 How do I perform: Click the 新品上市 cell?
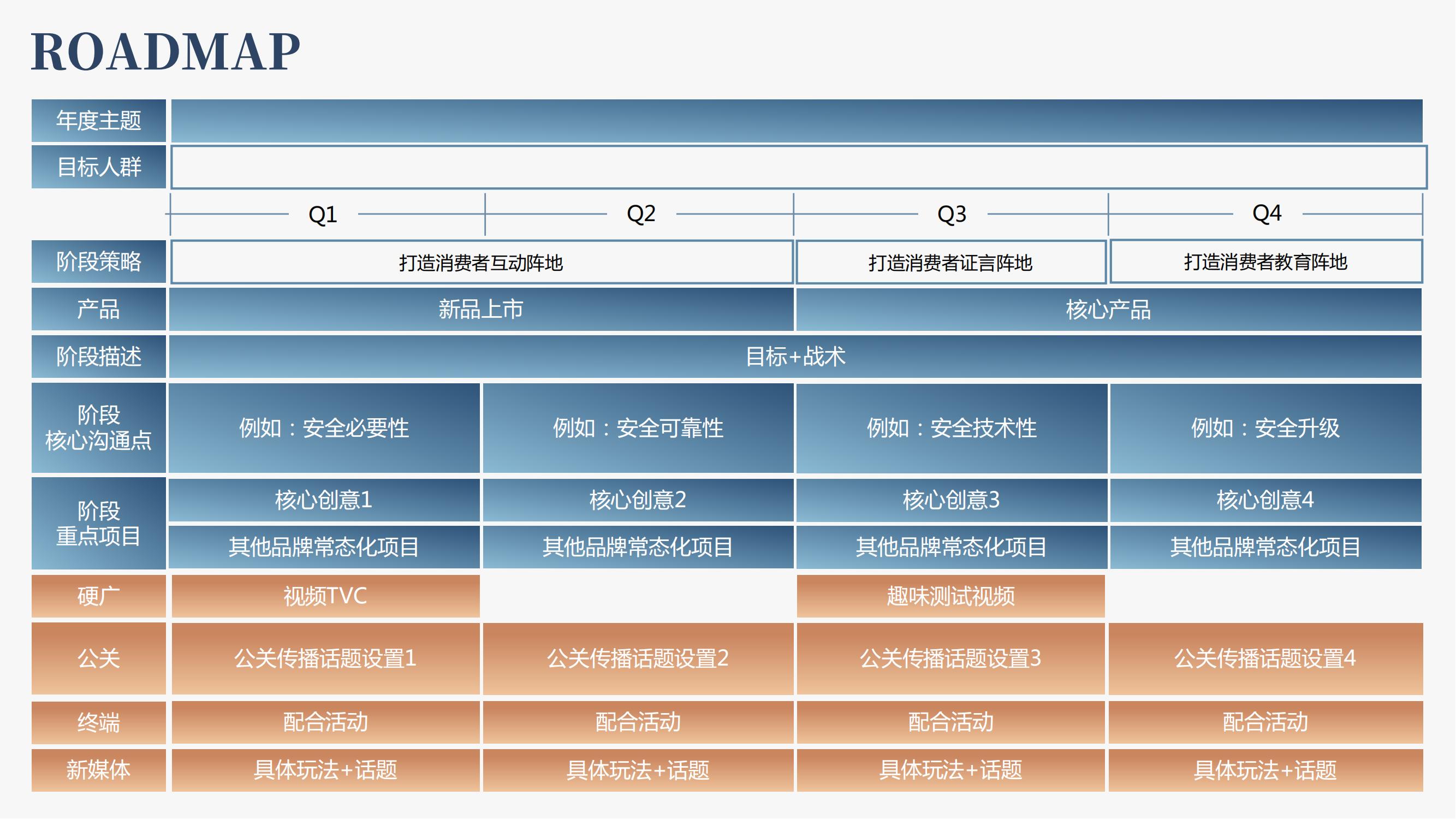point(481,309)
